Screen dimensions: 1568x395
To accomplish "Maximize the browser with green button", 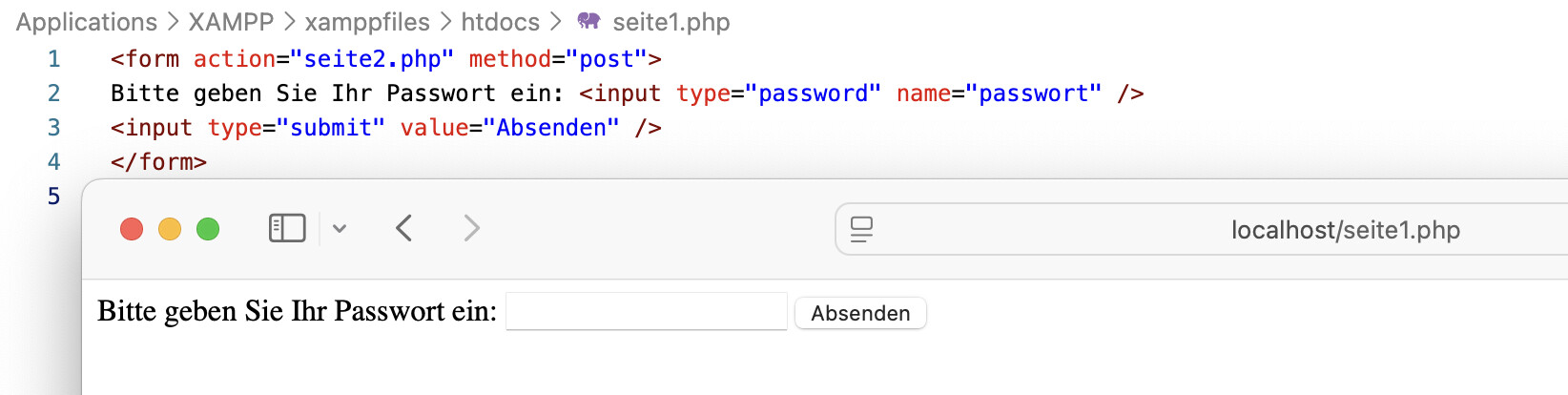I will tap(208, 229).
